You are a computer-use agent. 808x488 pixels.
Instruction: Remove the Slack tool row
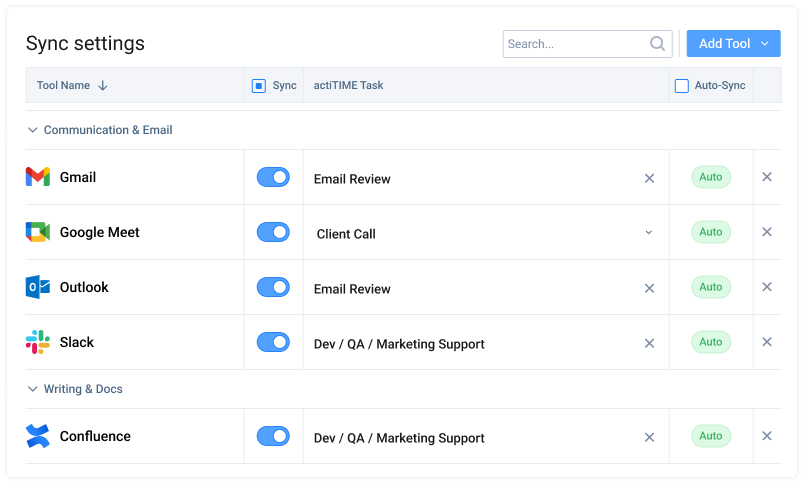coord(767,342)
